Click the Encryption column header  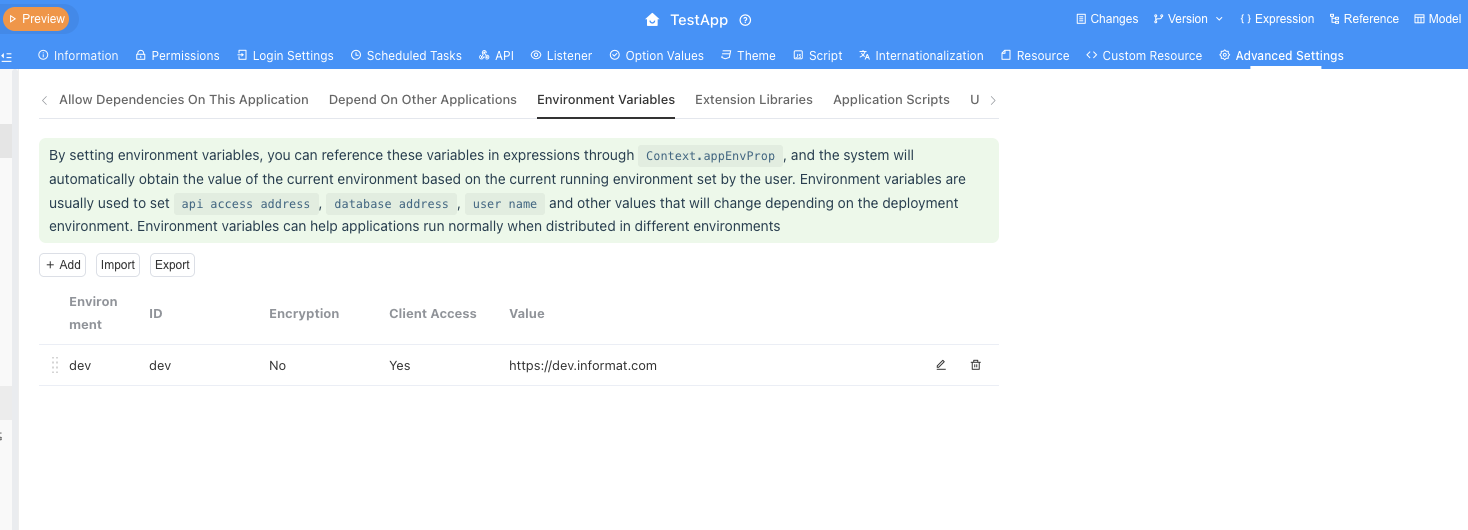pyautogui.click(x=304, y=314)
